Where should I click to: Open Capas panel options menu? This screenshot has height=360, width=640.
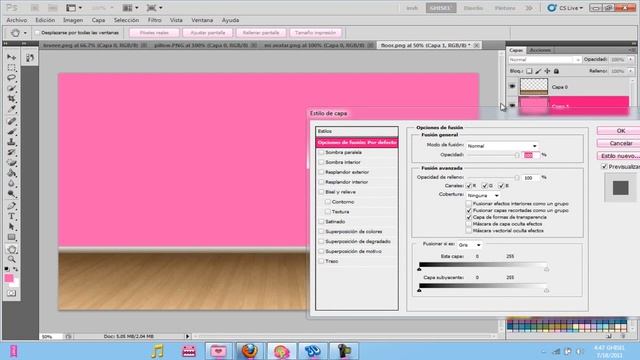pos(632,50)
